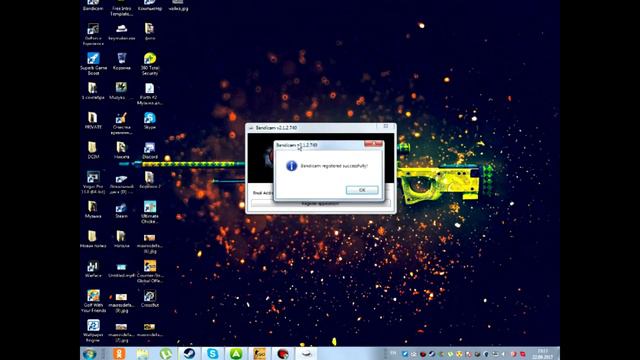Close the registered successfully message box
The image size is (640, 360).
point(373,144)
